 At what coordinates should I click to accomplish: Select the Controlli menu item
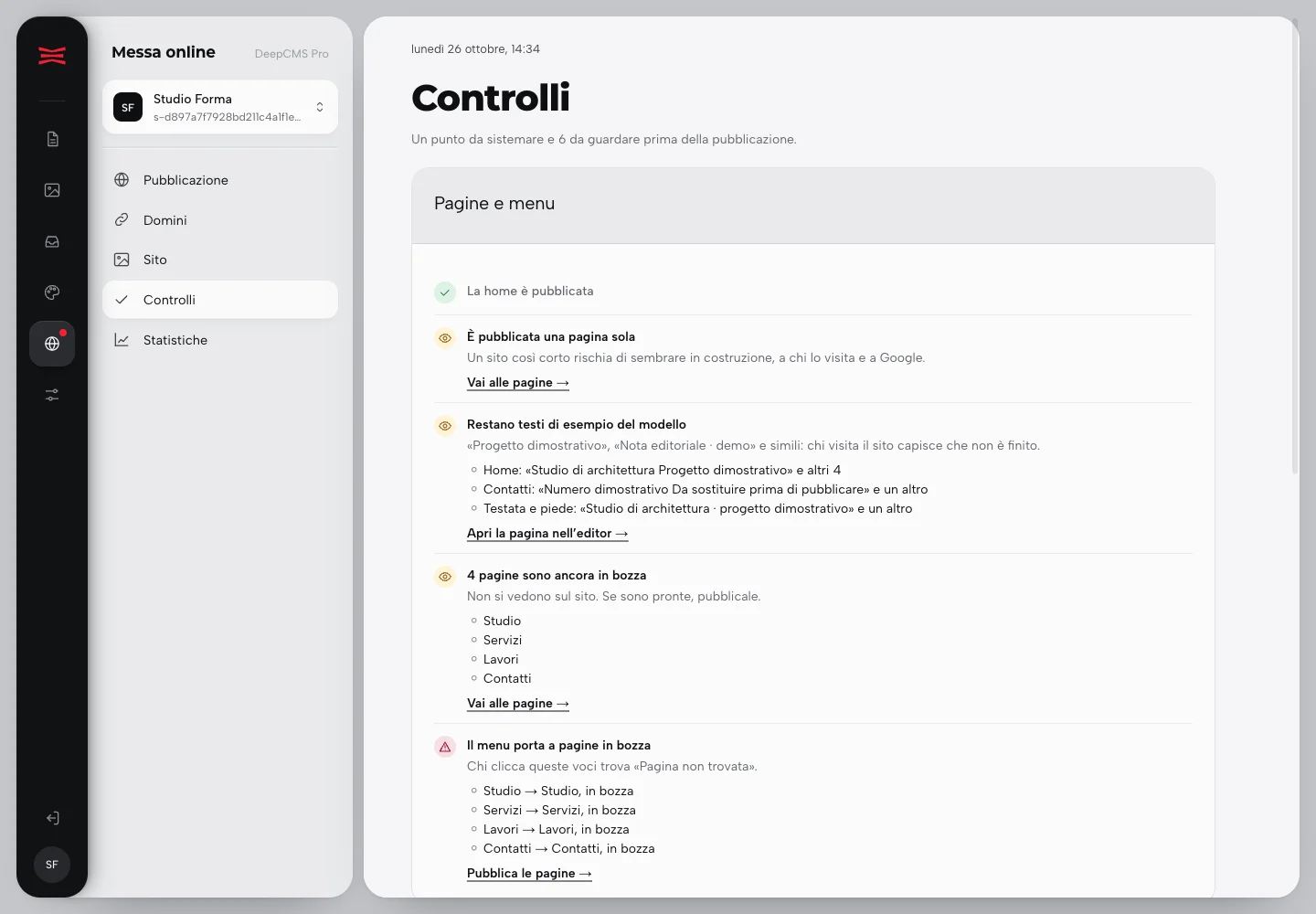pos(220,300)
